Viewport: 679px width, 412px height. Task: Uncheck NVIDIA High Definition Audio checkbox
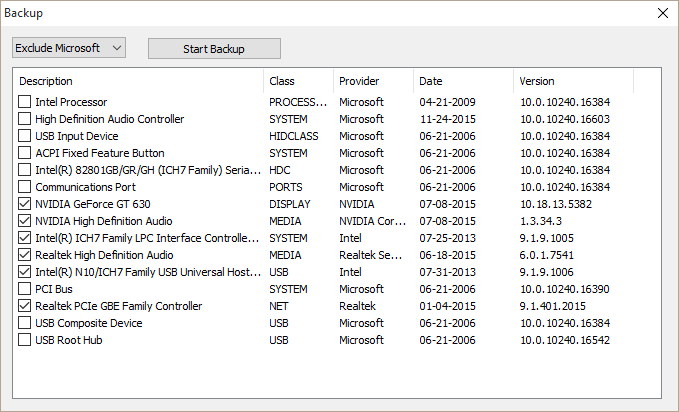point(25,221)
